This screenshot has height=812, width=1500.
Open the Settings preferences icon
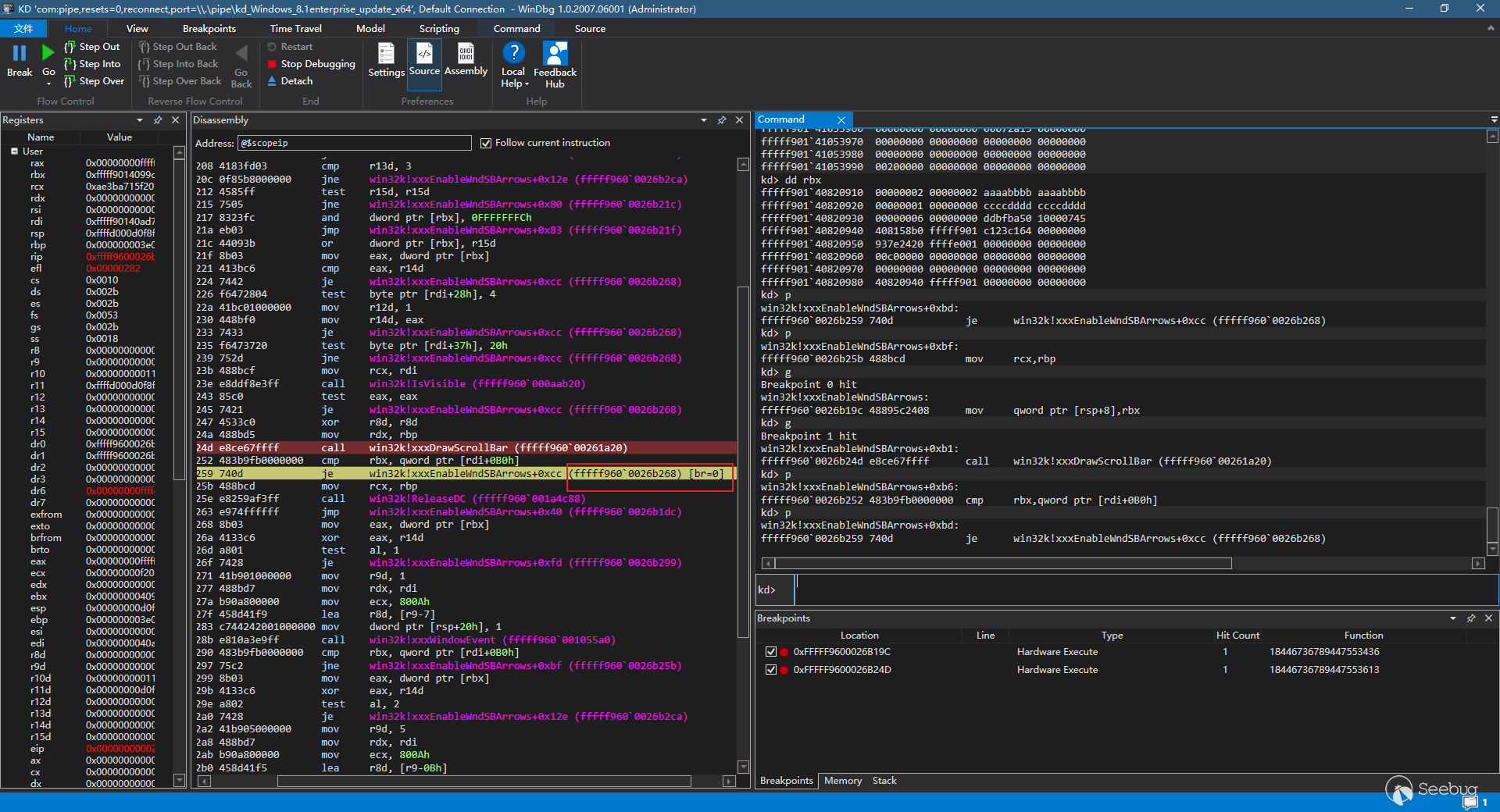pos(387,54)
